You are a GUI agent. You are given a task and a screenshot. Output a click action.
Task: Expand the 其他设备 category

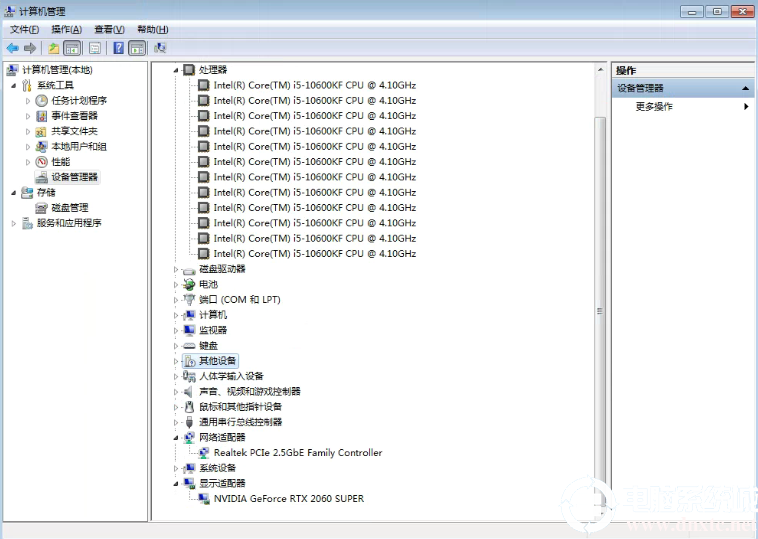(x=176, y=361)
